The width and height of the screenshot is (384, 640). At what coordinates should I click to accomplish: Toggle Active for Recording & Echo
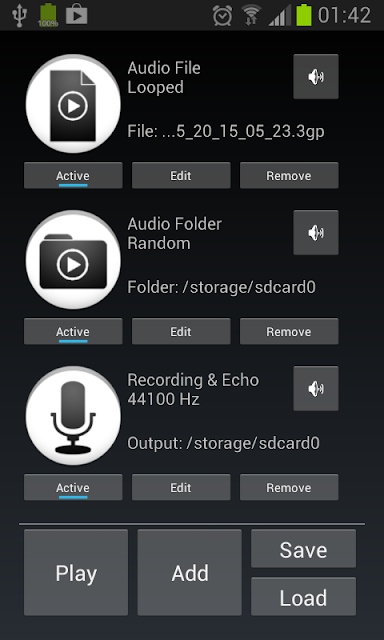(x=73, y=487)
